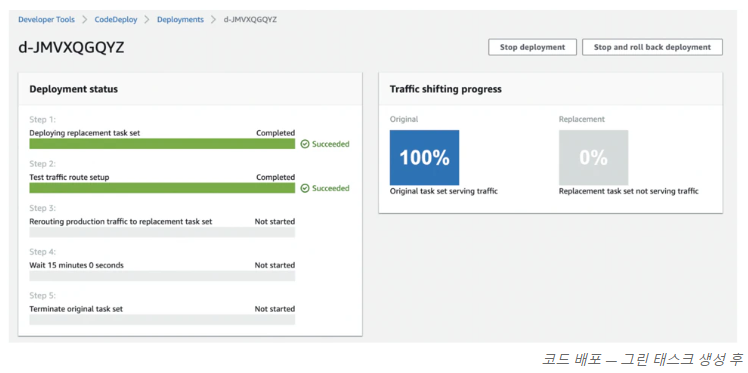Click the 'Step 3:' label
Viewport: 748px width, 373px height.
coord(42,208)
